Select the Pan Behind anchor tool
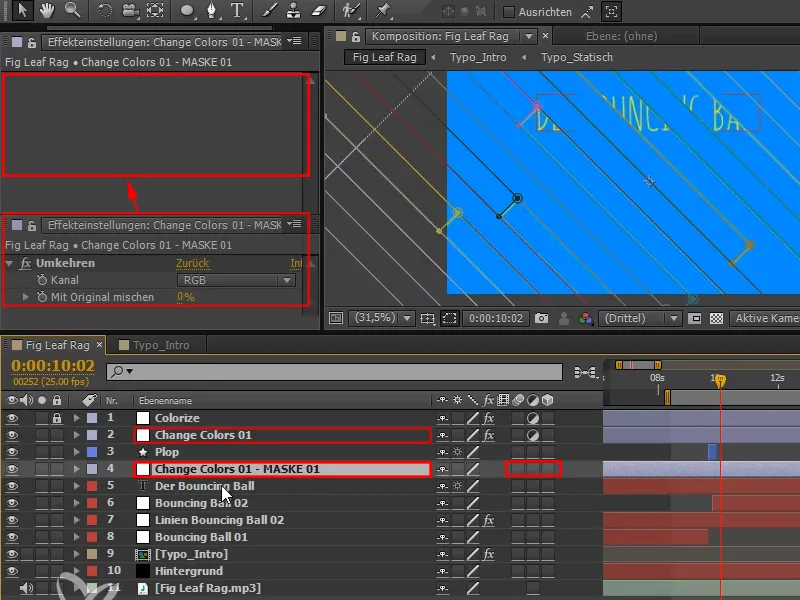 click(x=155, y=11)
